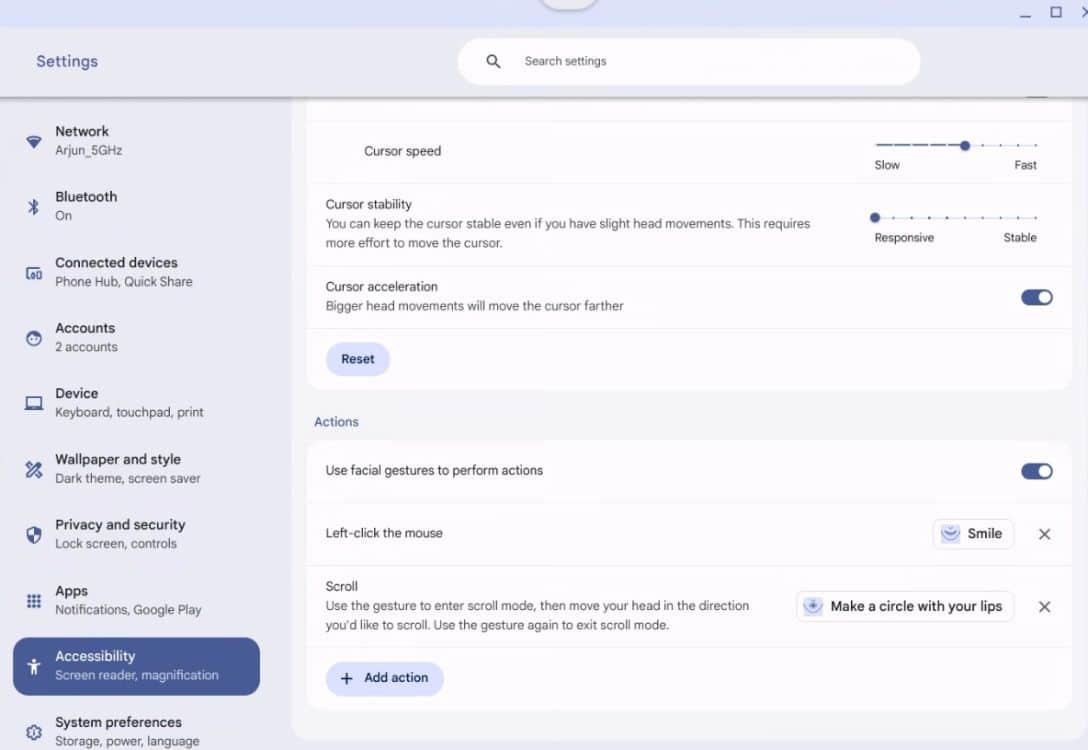The width and height of the screenshot is (1088, 750).
Task: Click the Network Wi-Fi icon in sidebar
Action: click(x=34, y=141)
